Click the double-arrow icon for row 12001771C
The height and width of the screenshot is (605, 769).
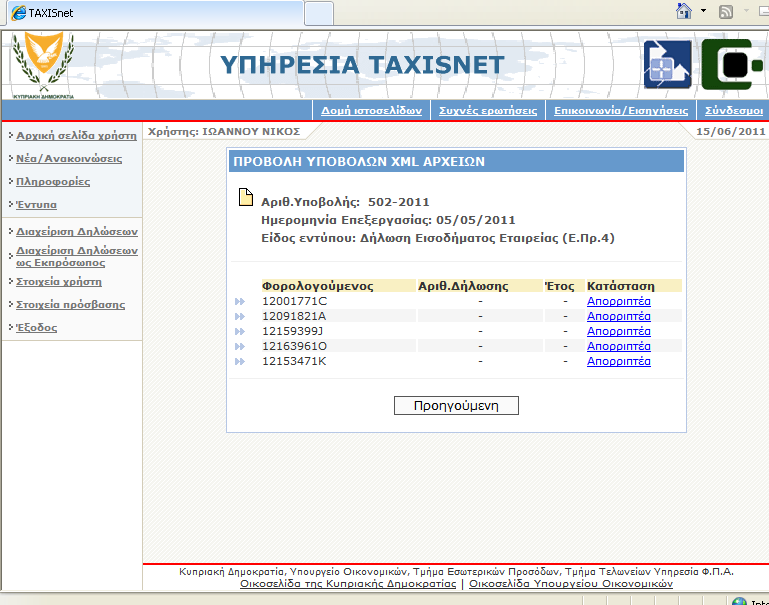coord(239,302)
